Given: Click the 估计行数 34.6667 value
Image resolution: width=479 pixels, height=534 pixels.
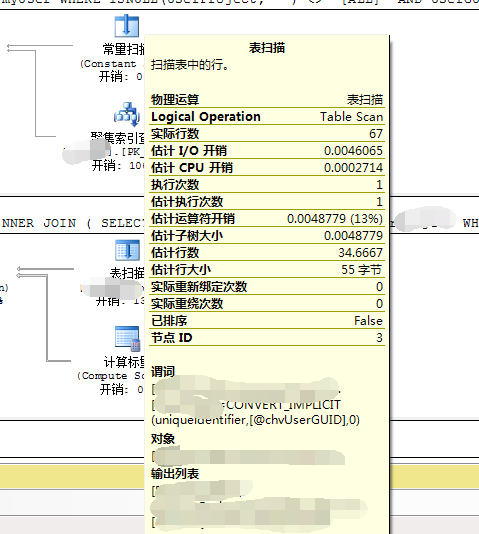Looking at the screenshot, I should coord(361,253).
